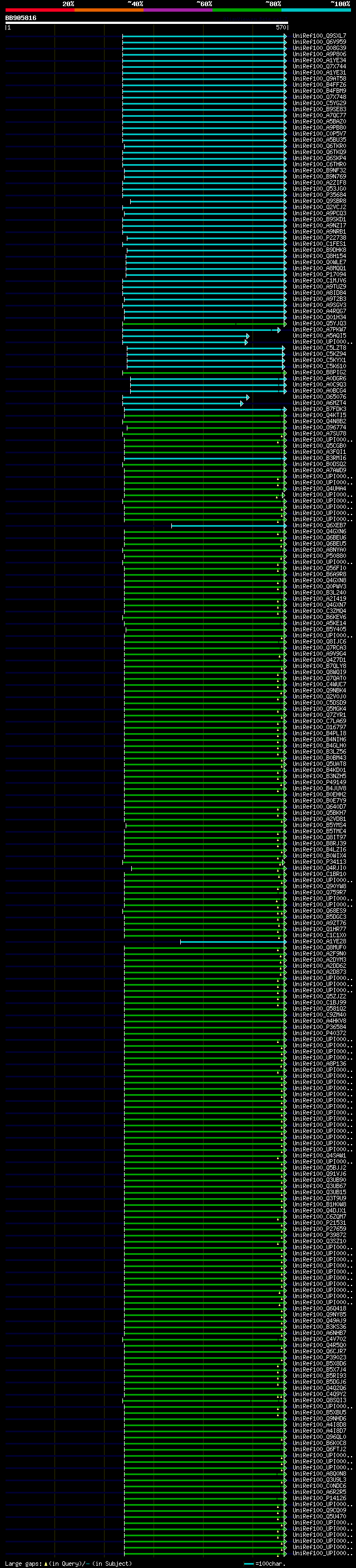The height and width of the screenshot is (1568, 356).
Task: Select the UniRef100_A1YE34 hit label
Action: click(x=319, y=60)
